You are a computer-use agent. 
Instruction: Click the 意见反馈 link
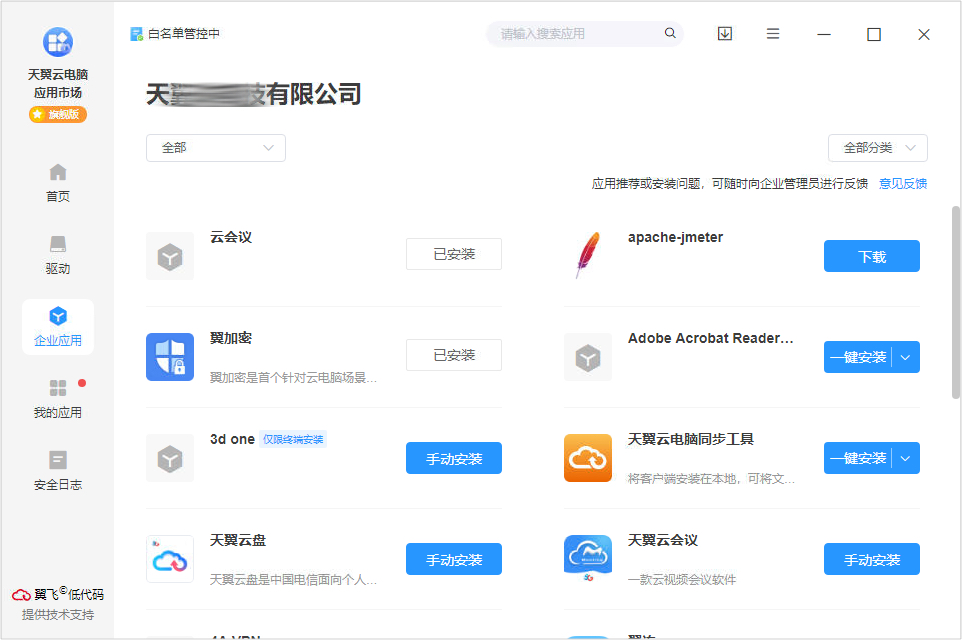pyautogui.click(x=902, y=183)
